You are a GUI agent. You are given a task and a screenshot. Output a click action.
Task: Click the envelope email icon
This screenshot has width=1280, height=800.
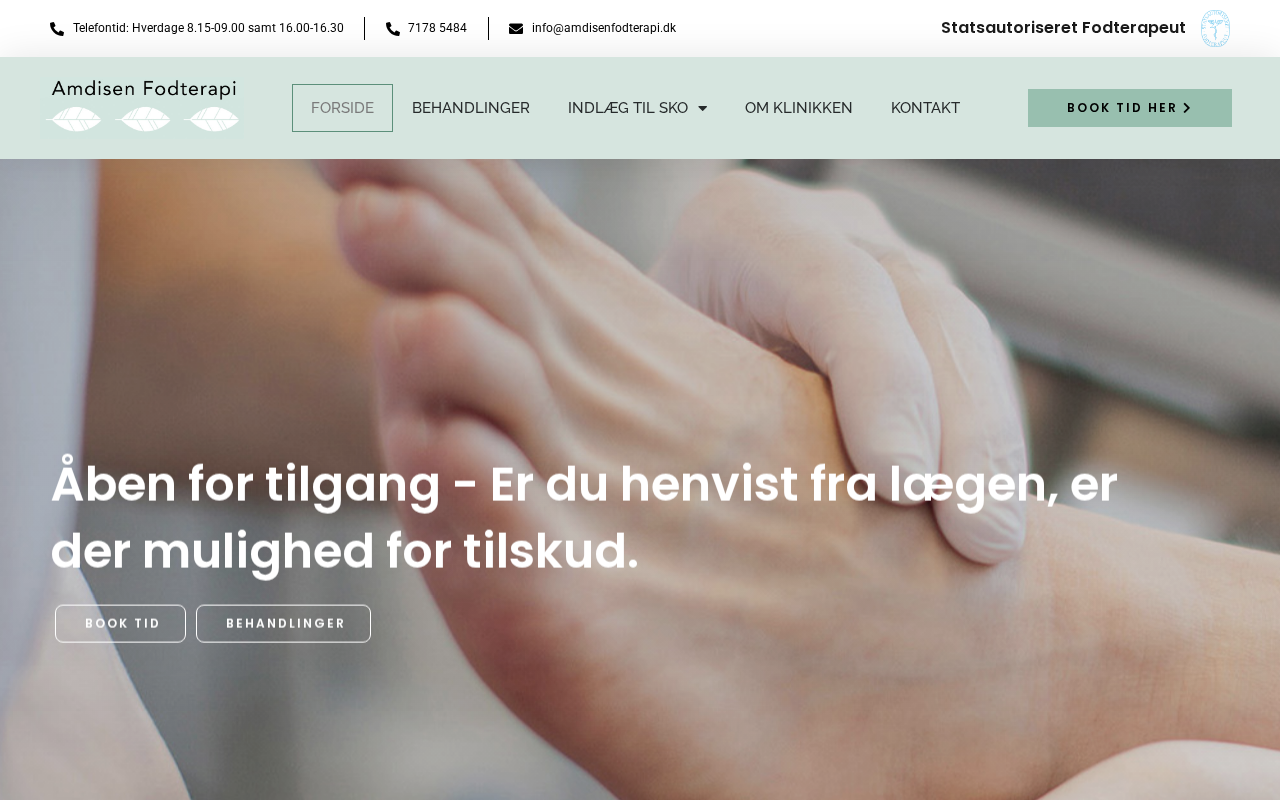[x=516, y=29]
